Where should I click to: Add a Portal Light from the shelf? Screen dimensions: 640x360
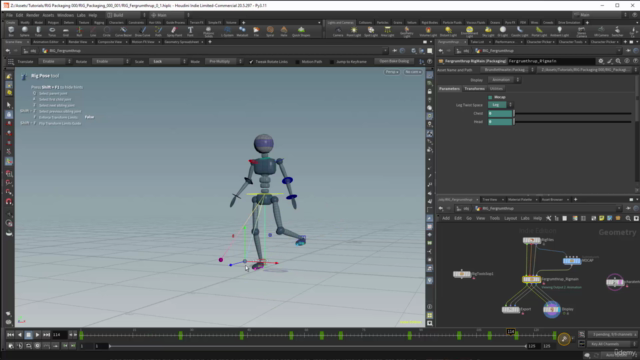(539, 31)
